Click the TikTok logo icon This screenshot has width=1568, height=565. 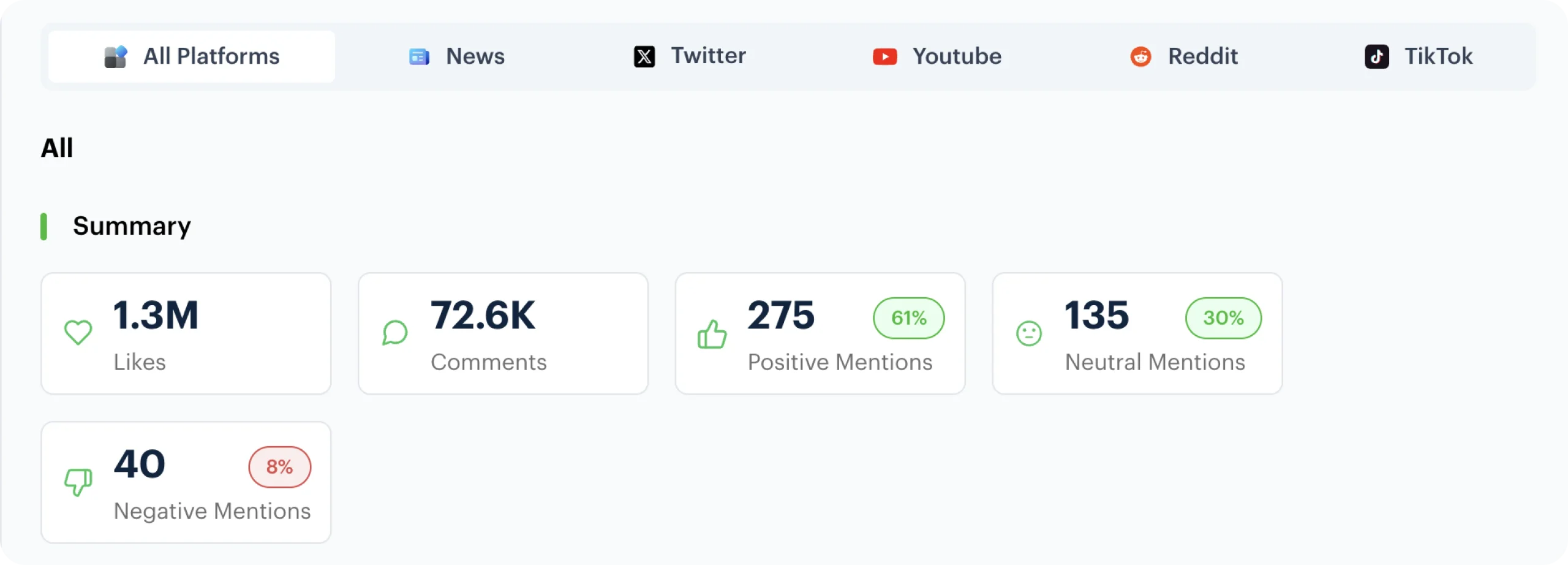[1376, 57]
